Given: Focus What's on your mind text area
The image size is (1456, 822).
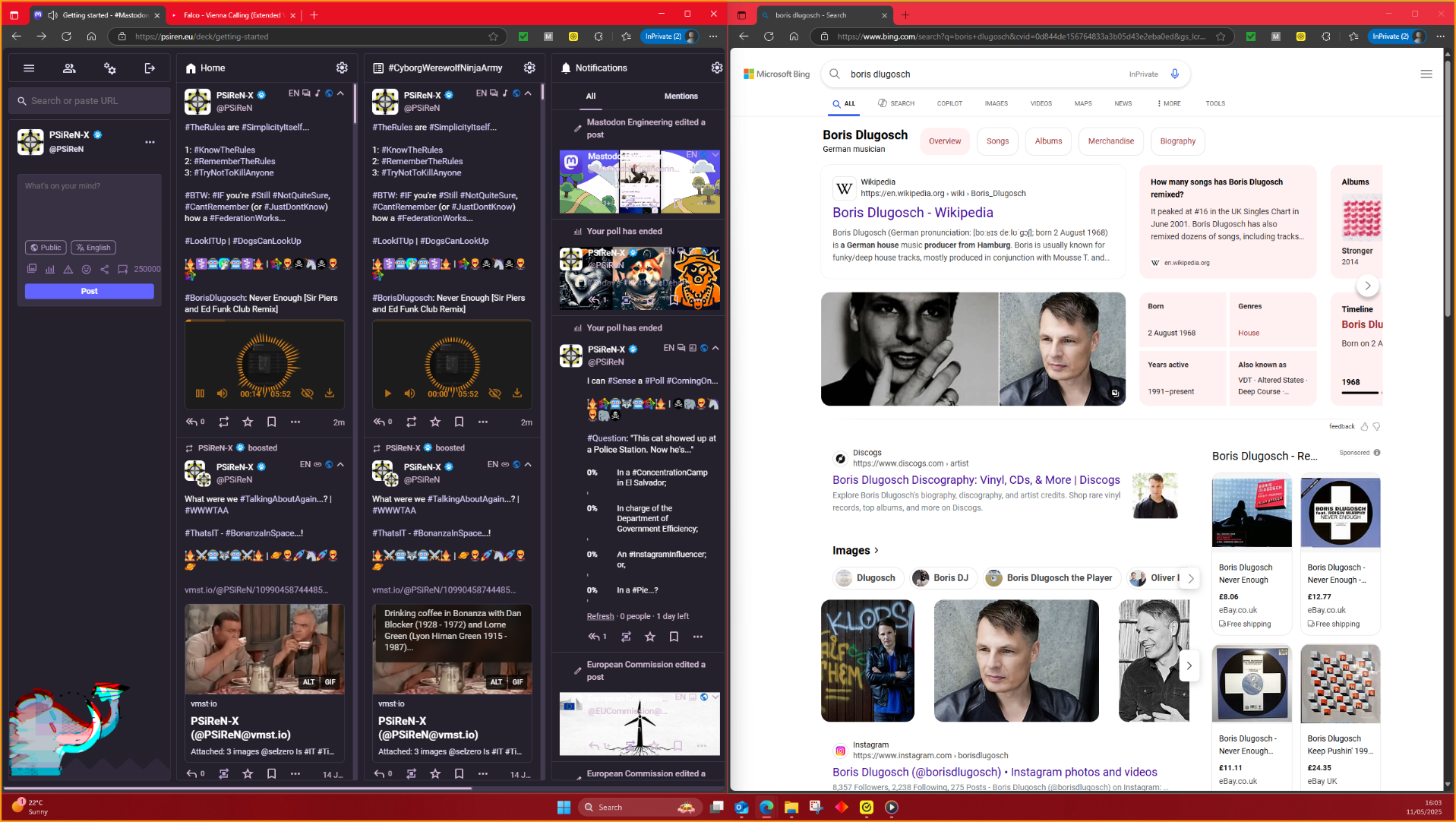Looking at the screenshot, I should tap(90, 205).
